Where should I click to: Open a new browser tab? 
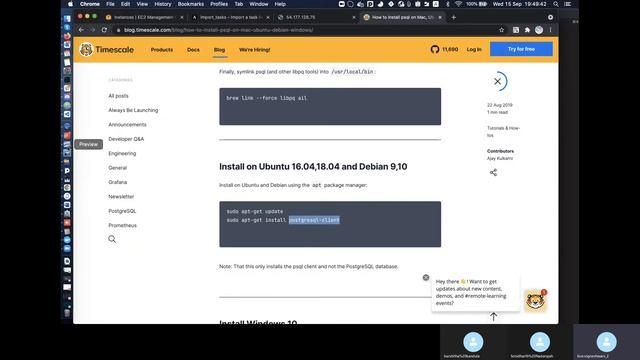pyautogui.click(x=453, y=17)
